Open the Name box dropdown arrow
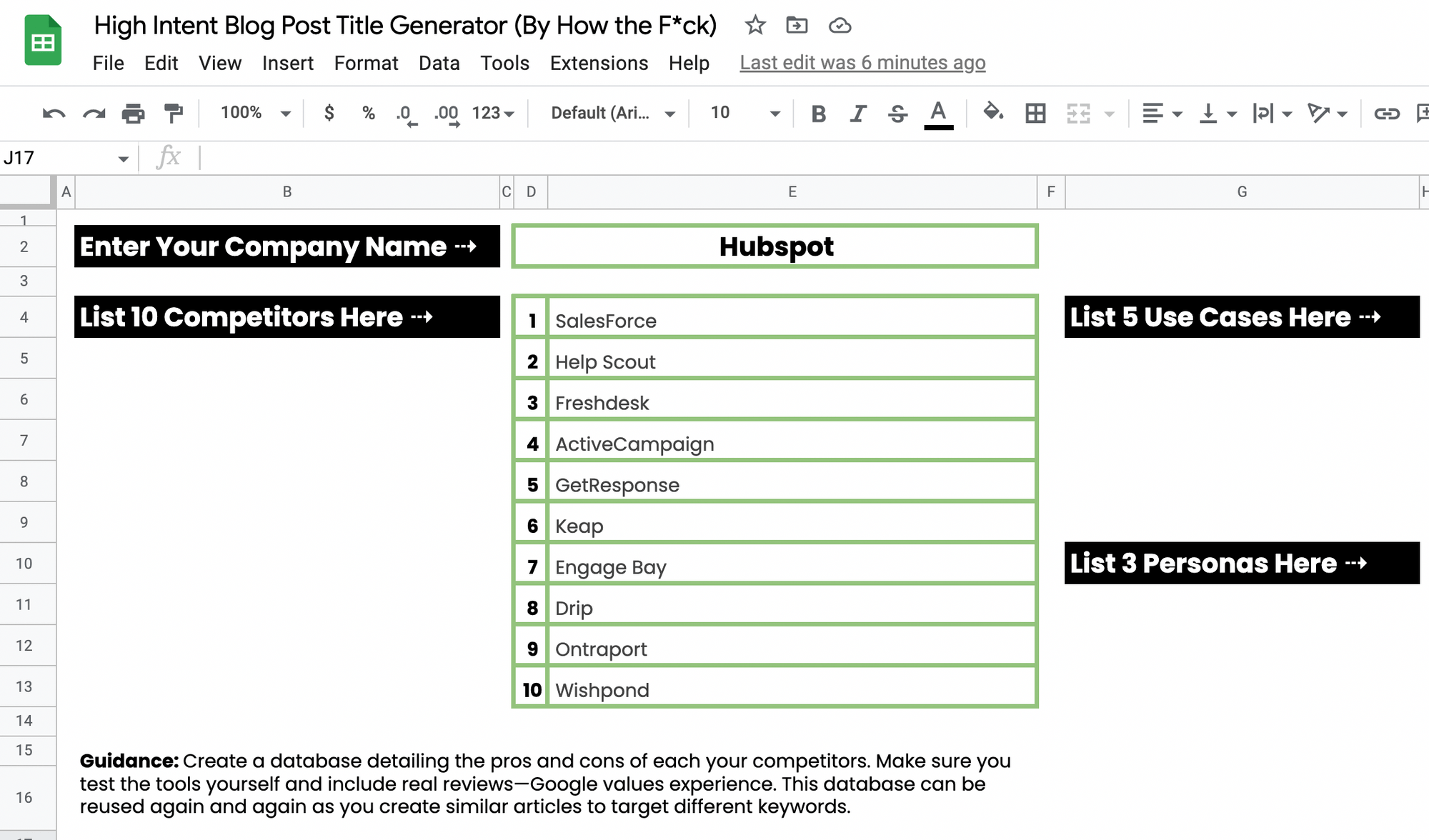Viewport: 1429px width, 840px height. click(x=123, y=159)
